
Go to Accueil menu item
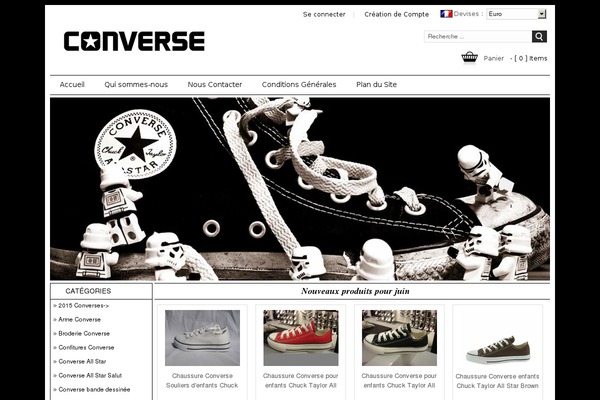[72, 85]
